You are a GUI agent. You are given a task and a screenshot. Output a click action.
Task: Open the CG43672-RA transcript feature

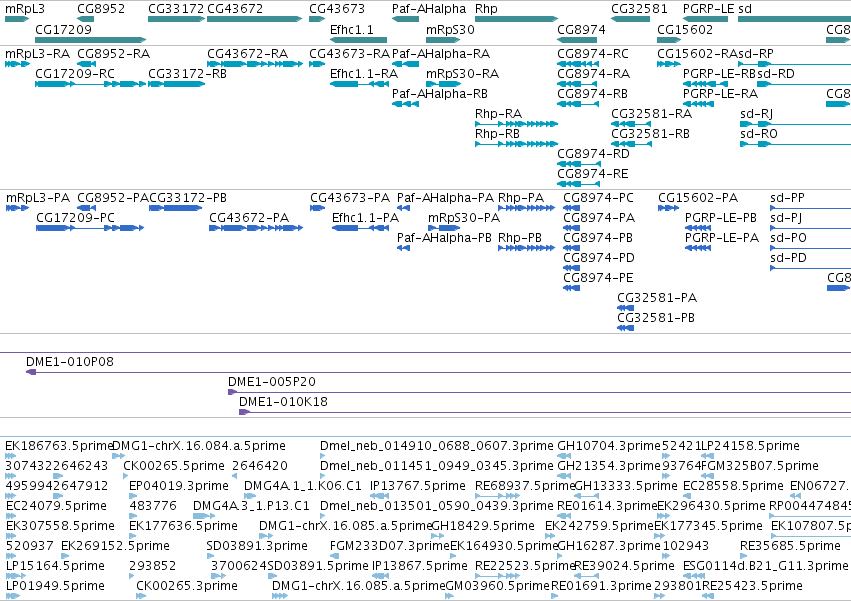point(255,64)
